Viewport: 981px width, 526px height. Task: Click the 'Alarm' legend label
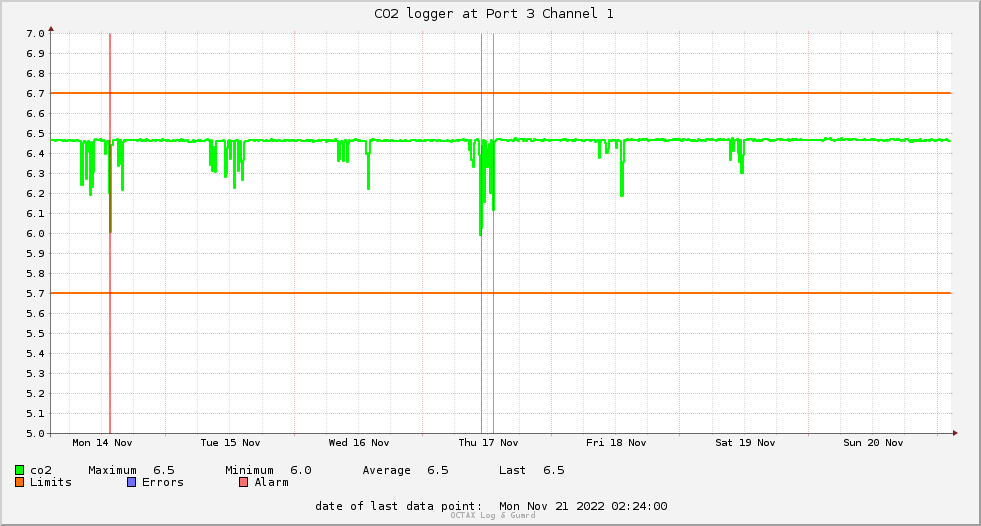pos(272,482)
